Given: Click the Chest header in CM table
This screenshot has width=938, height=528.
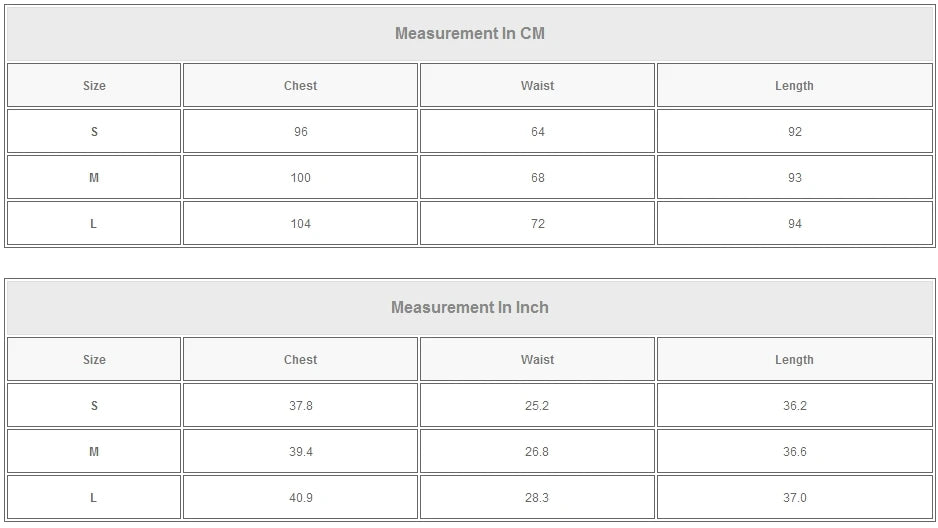Looking at the screenshot, I should tap(300, 86).
